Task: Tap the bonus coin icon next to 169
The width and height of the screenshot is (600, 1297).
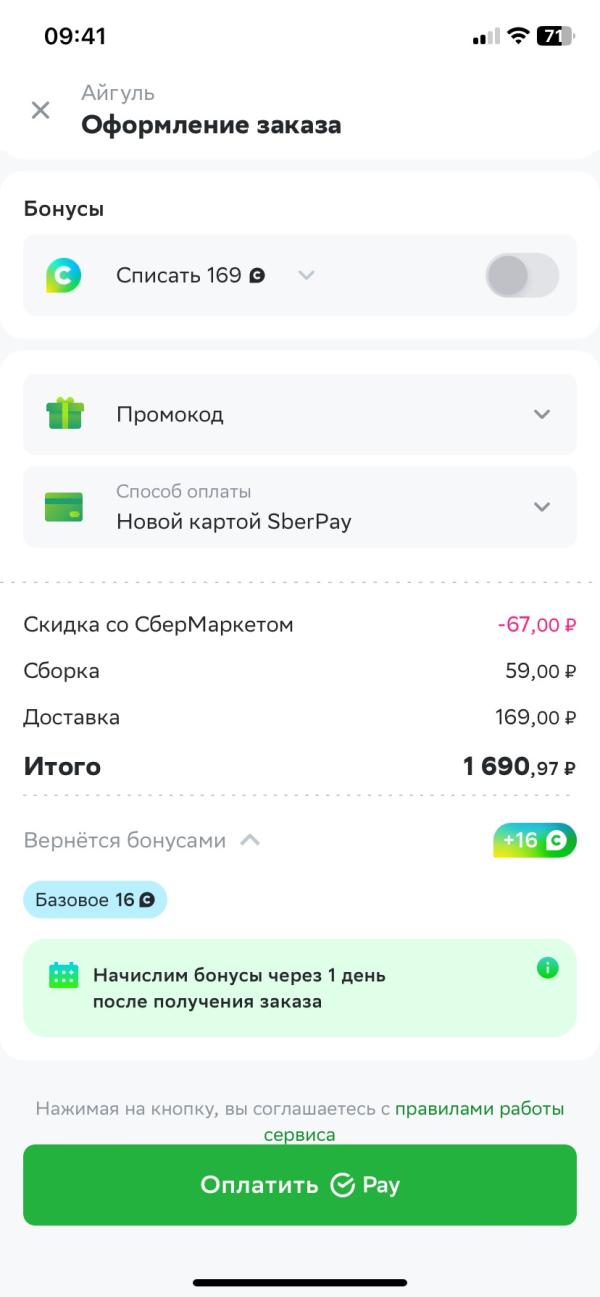Action: point(257,275)
